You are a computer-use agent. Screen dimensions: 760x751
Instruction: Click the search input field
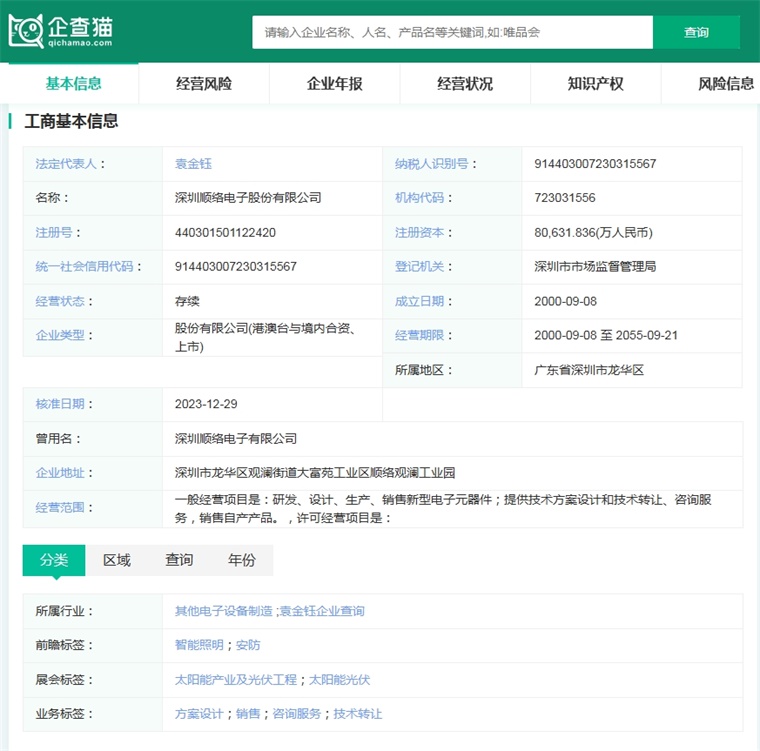452,32
